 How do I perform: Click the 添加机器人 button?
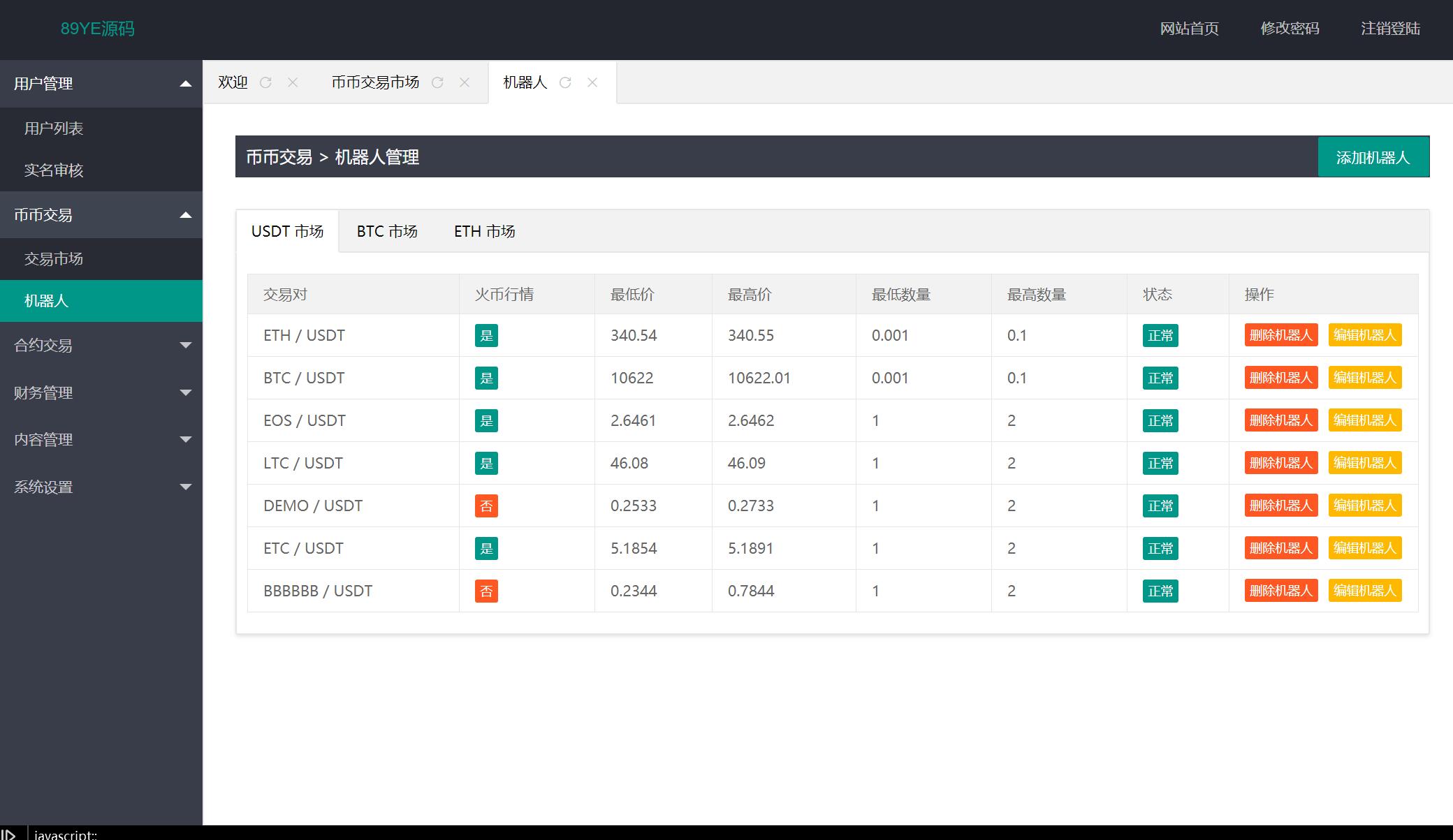pyautogui.click(x=1373, y=158)
